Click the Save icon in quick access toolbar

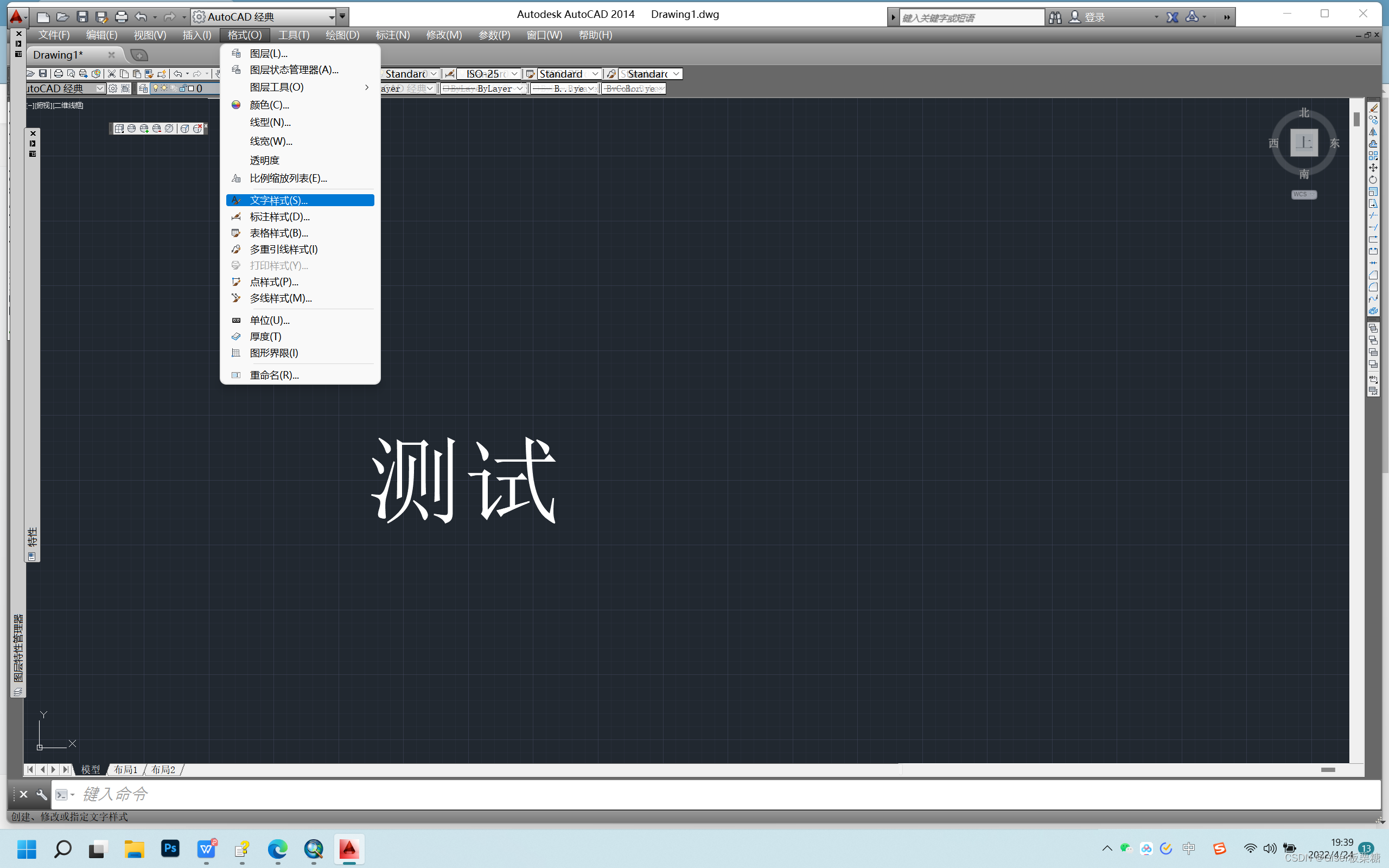[x=82, y=17]
